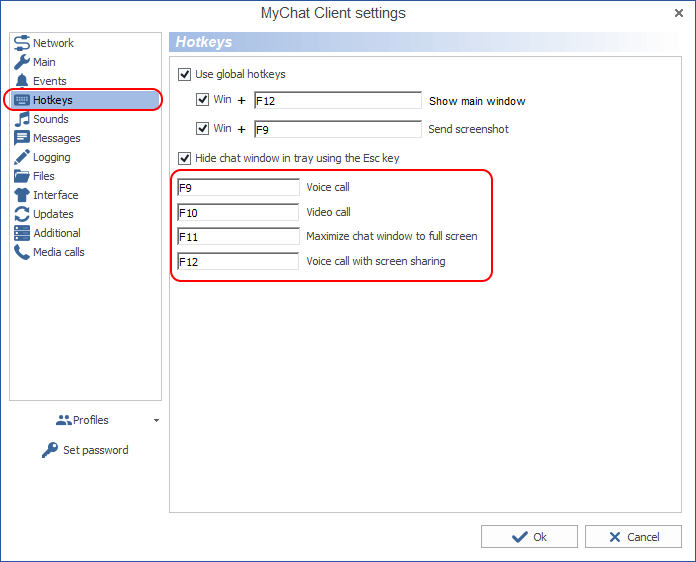Click the Profiles button label

(91, 420)
